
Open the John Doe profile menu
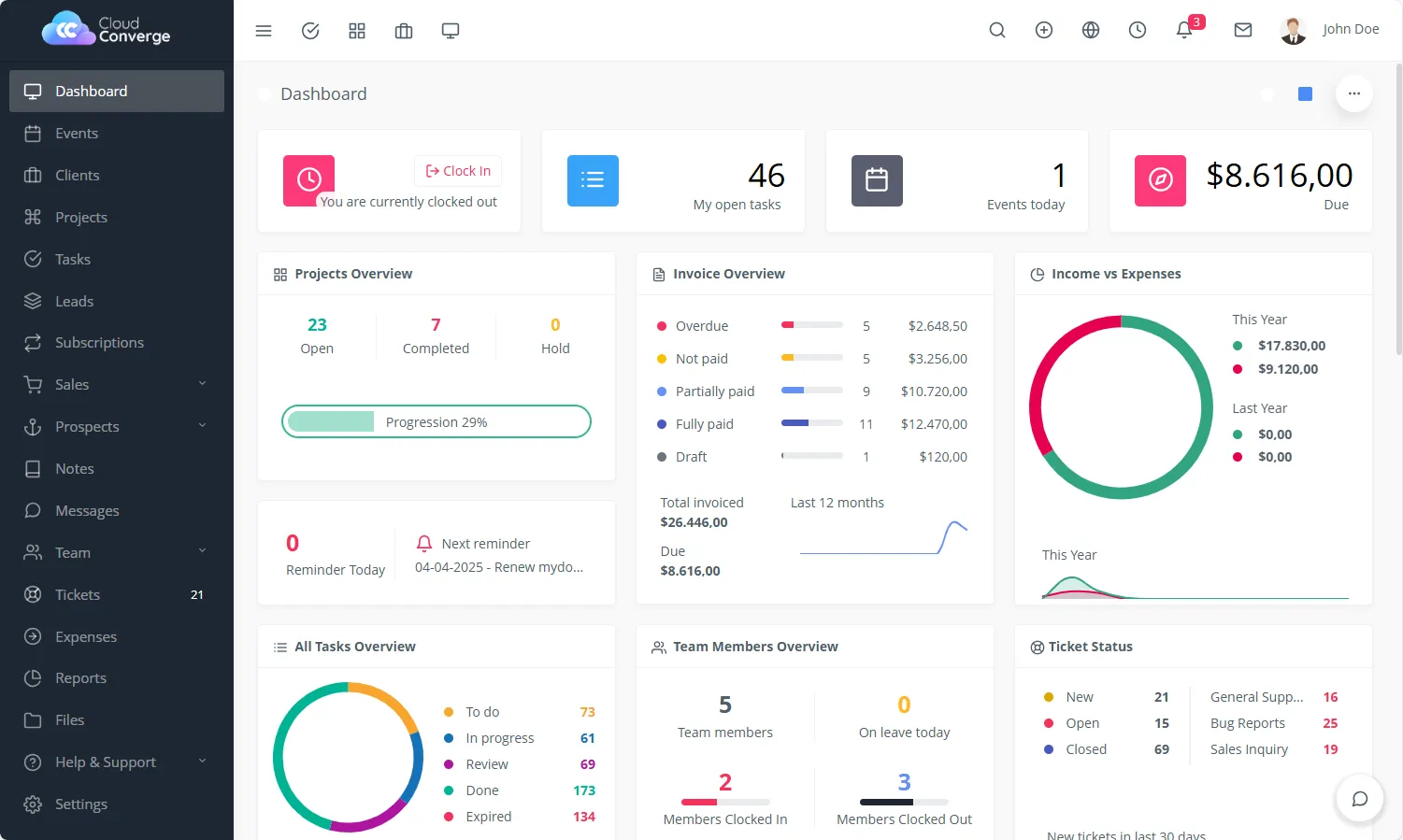click(1330, 30)
